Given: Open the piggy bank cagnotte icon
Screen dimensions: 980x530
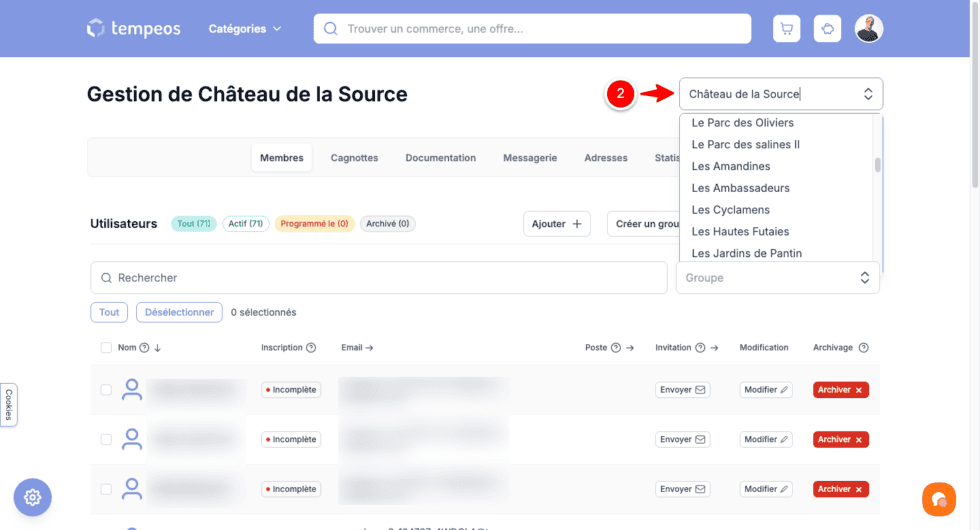Looking at the screenshot, I should tap(827, 29).
